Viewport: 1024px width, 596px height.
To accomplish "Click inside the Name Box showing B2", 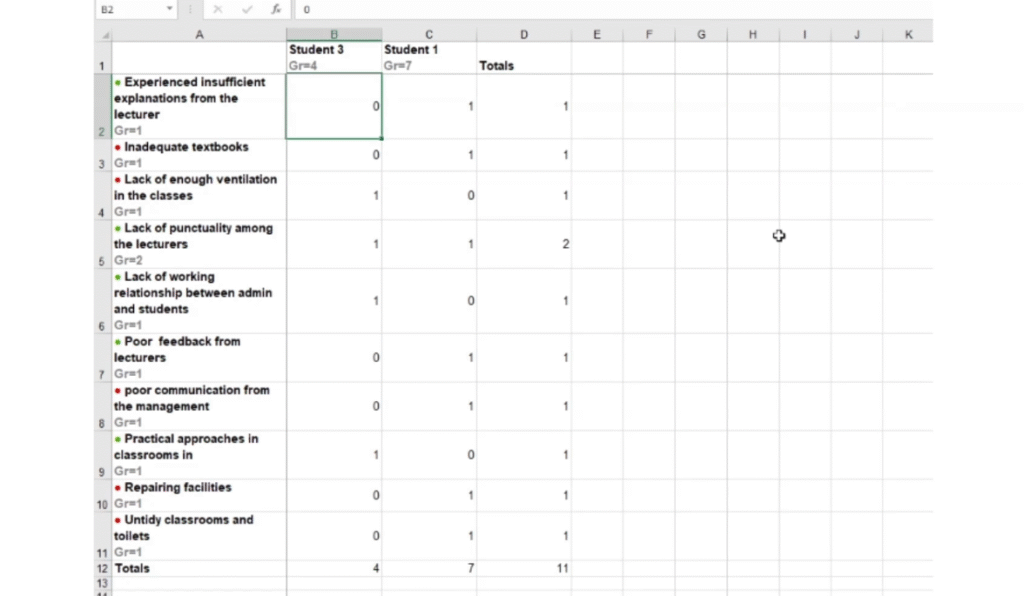I will coord(128,9).
